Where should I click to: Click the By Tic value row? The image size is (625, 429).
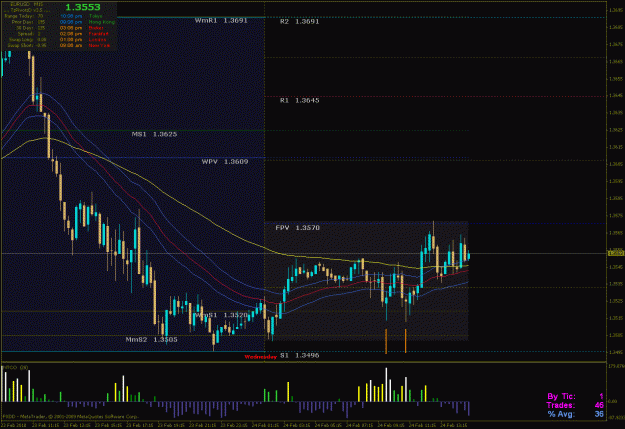point(575,397)
